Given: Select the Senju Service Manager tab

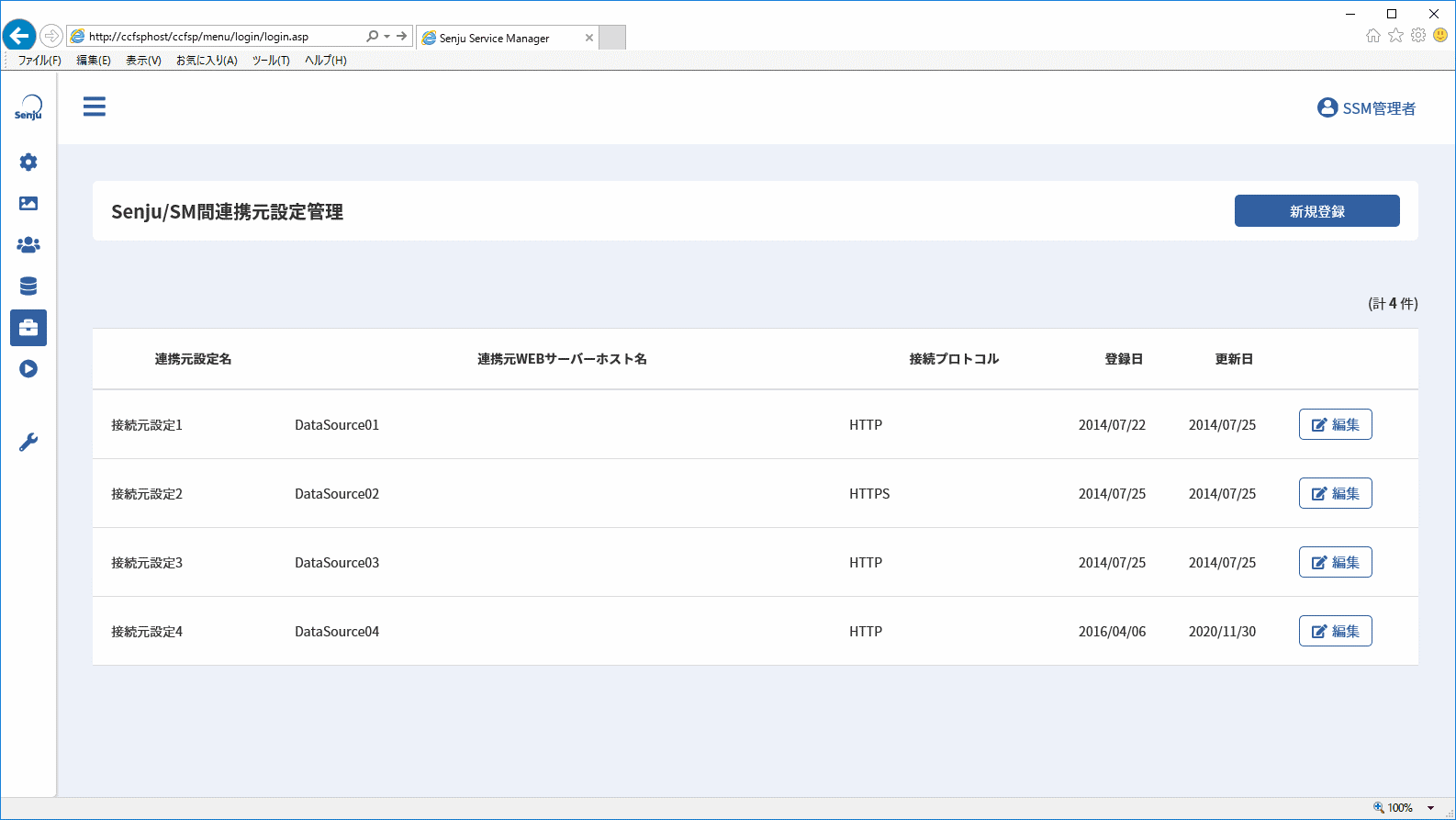Looking at the screenshot, I should 507,38.
